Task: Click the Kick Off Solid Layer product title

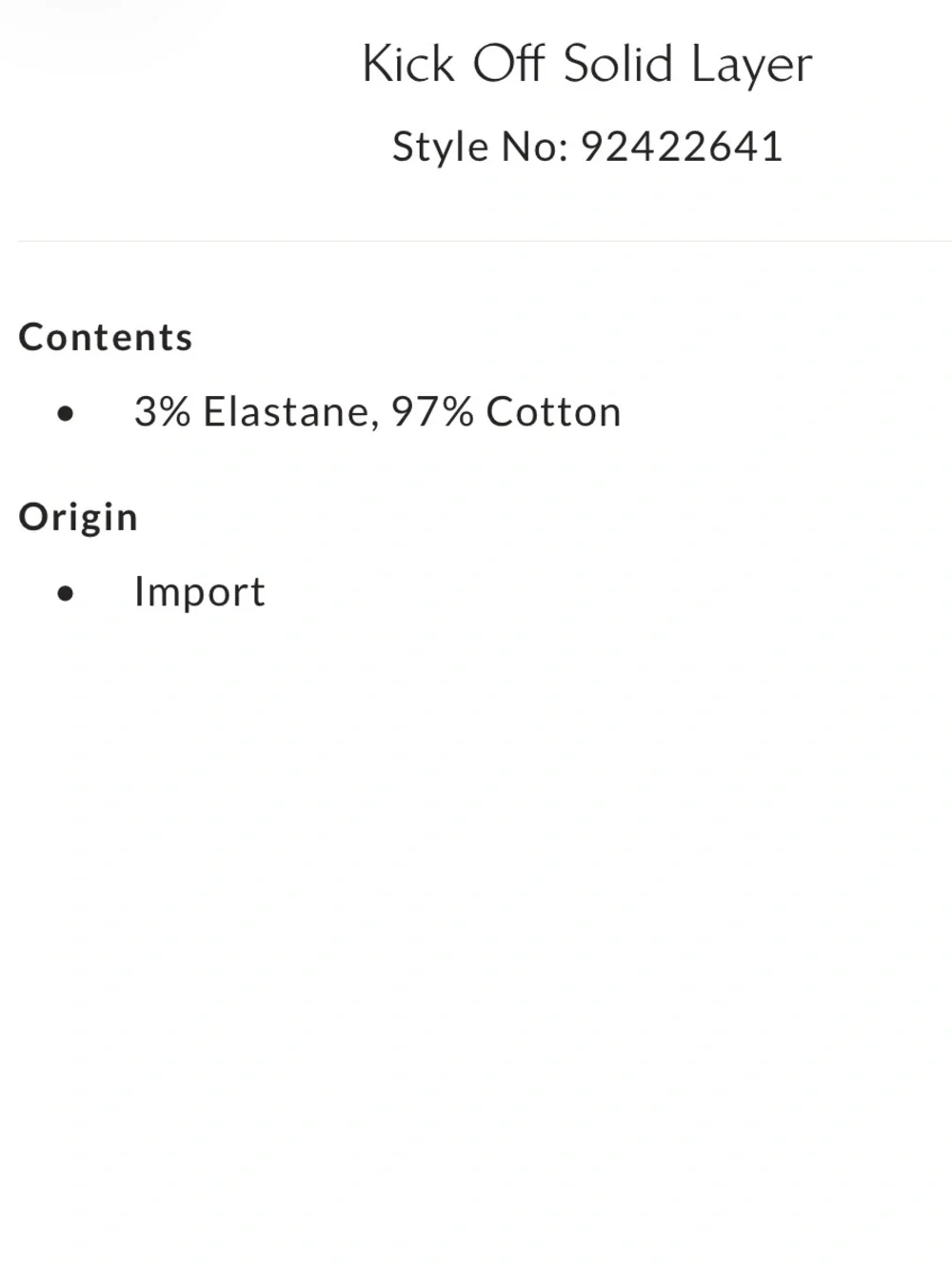Action: coord(587,65)
